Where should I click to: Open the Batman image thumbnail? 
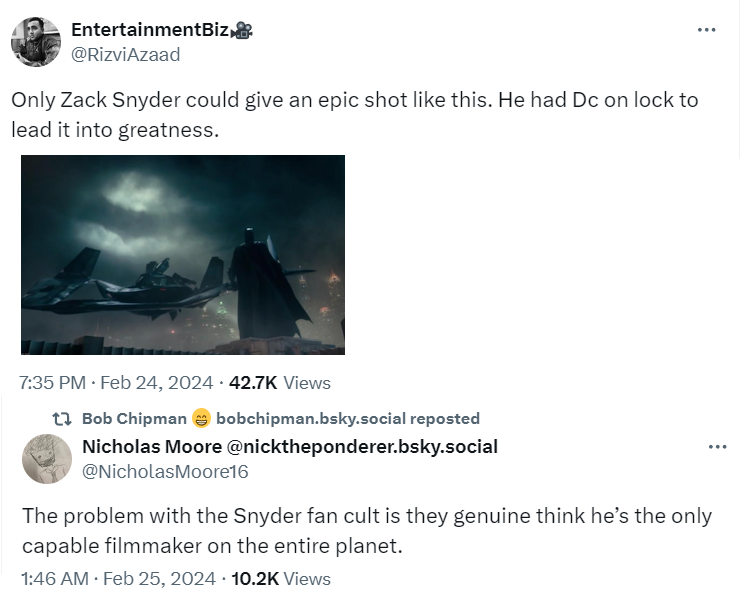(x=183, y=255)
